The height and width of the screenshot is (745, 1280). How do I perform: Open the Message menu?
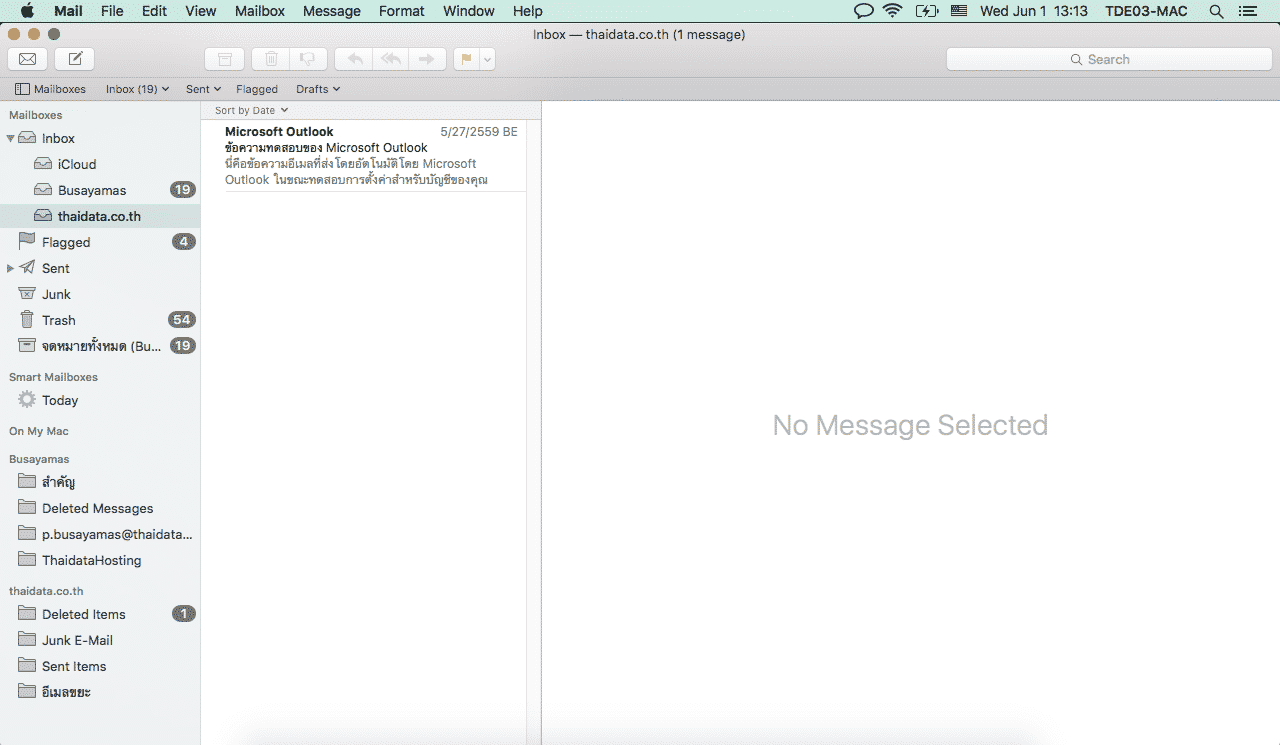click(332, 11)
